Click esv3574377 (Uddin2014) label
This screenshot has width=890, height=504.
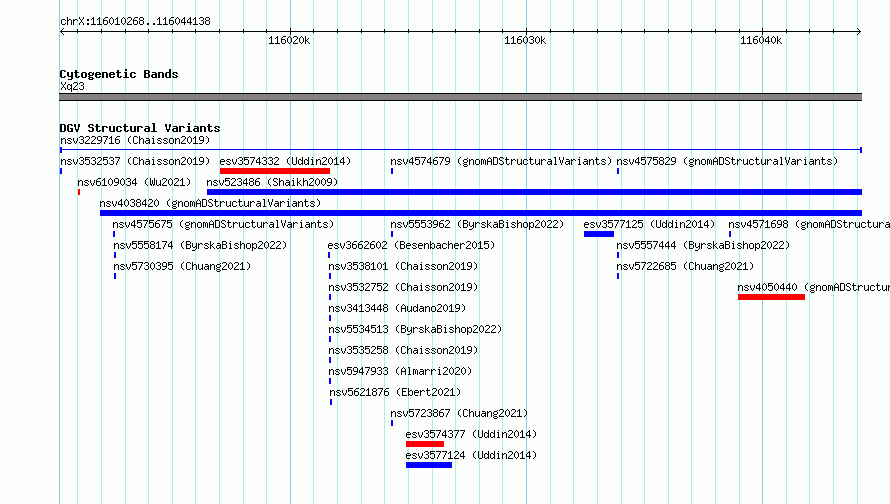pos(471,434)
